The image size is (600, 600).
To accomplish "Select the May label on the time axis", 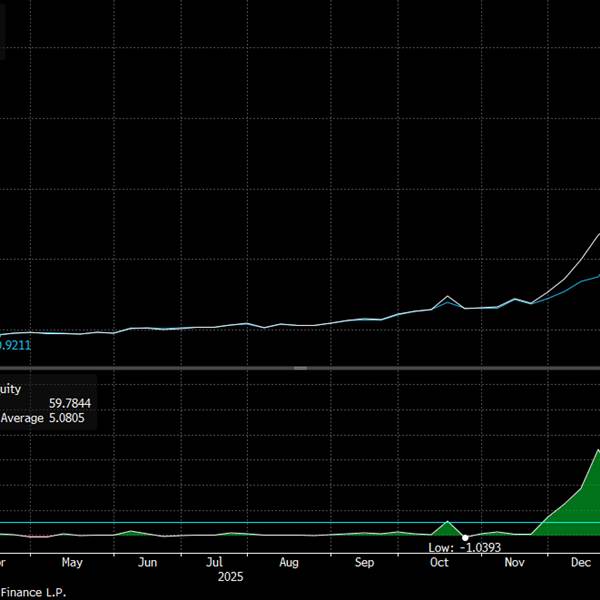I will 72,563.
